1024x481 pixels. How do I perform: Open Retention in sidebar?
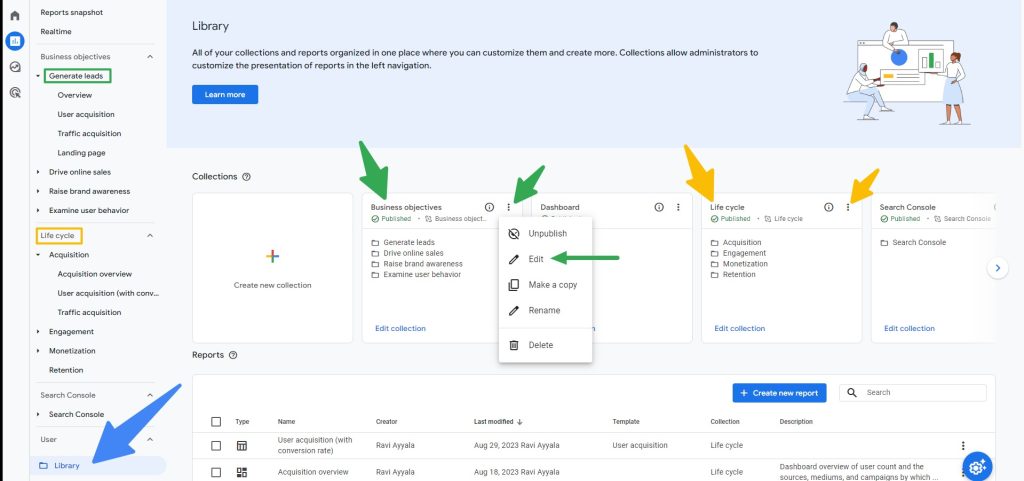click(x=66, y=370)
